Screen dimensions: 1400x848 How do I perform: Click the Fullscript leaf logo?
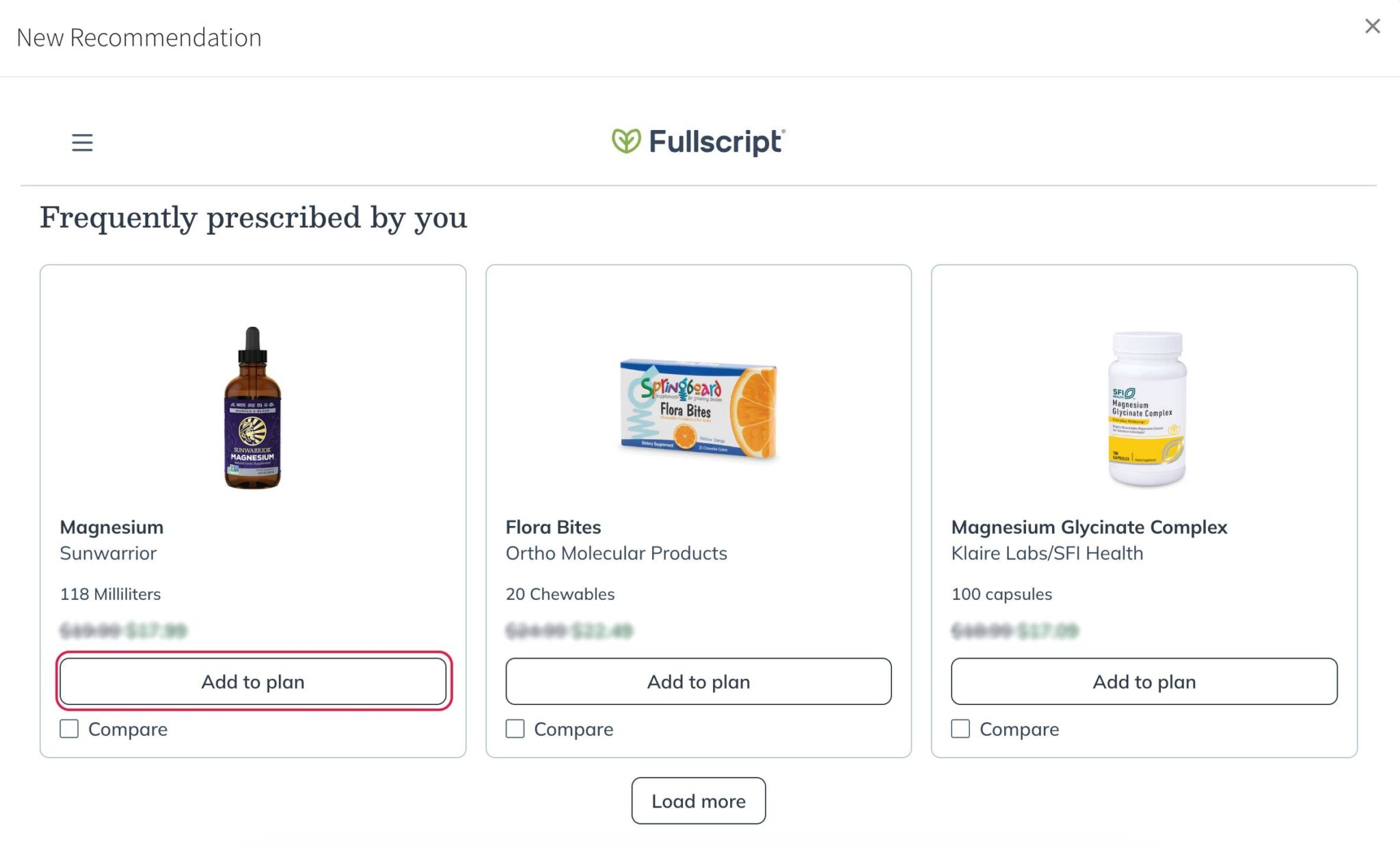(625, 141)
